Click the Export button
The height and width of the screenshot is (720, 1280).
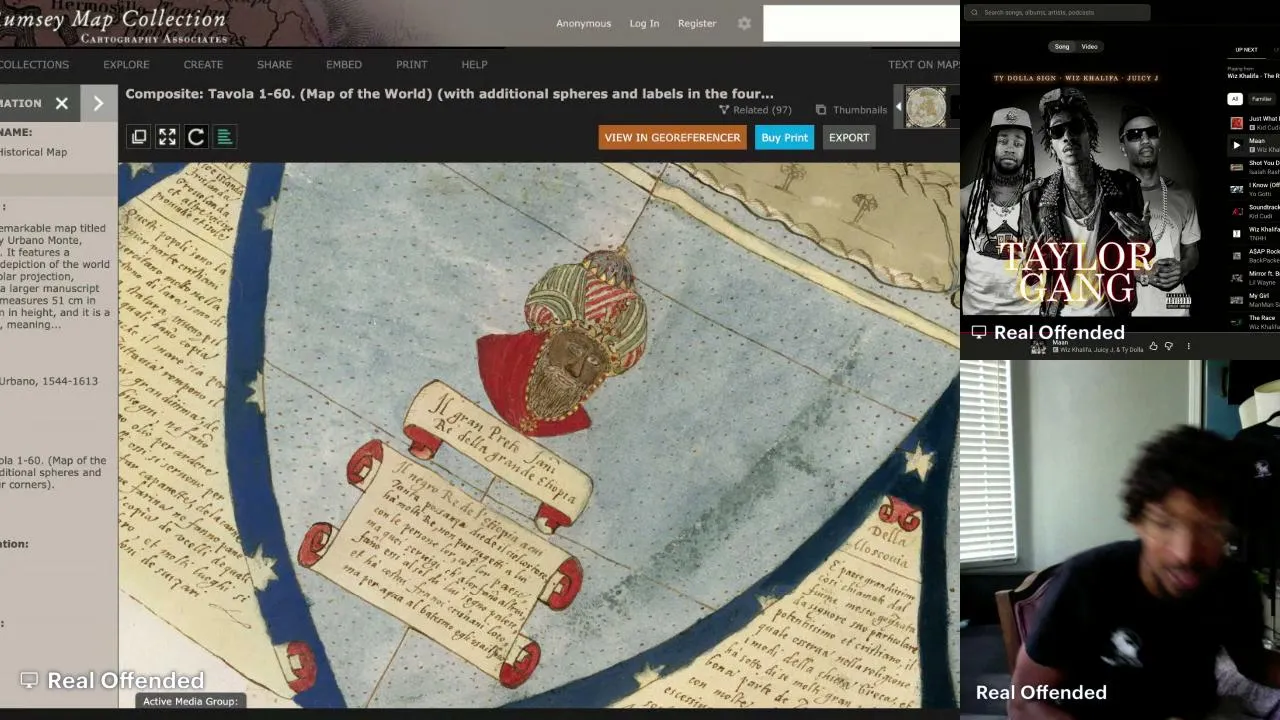click(x=849, y=137)
